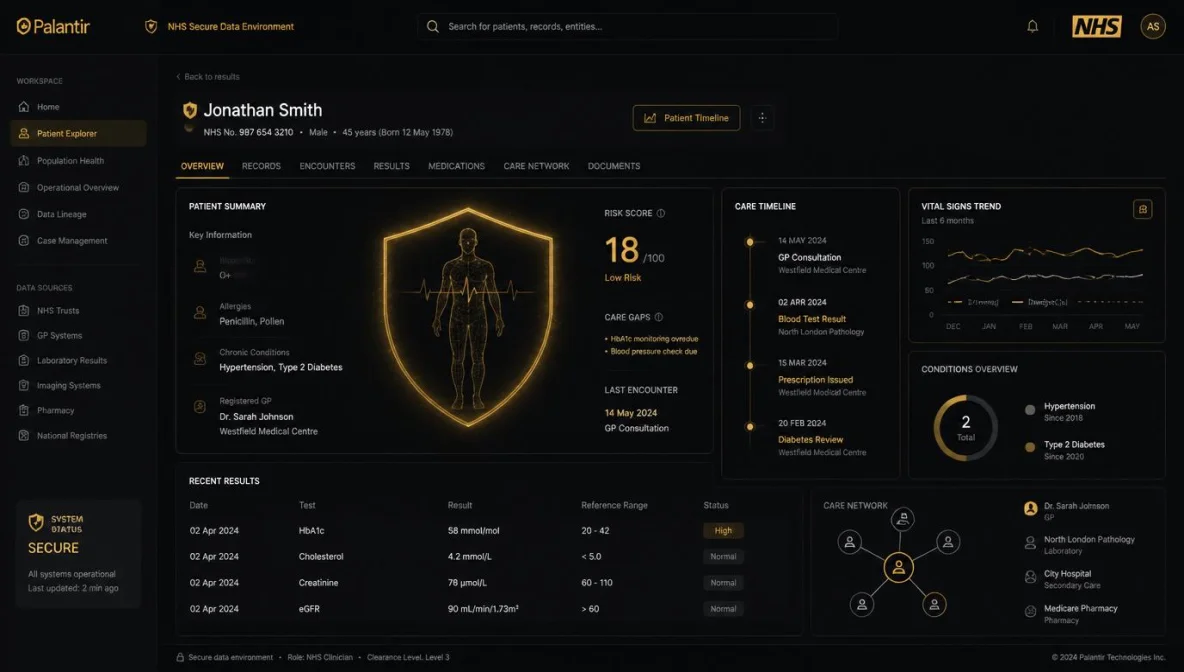This screenshot has height=672, width=1184.
Task: Click the 14 May 2024 timeline marker
Action: (x=750, y=242)
